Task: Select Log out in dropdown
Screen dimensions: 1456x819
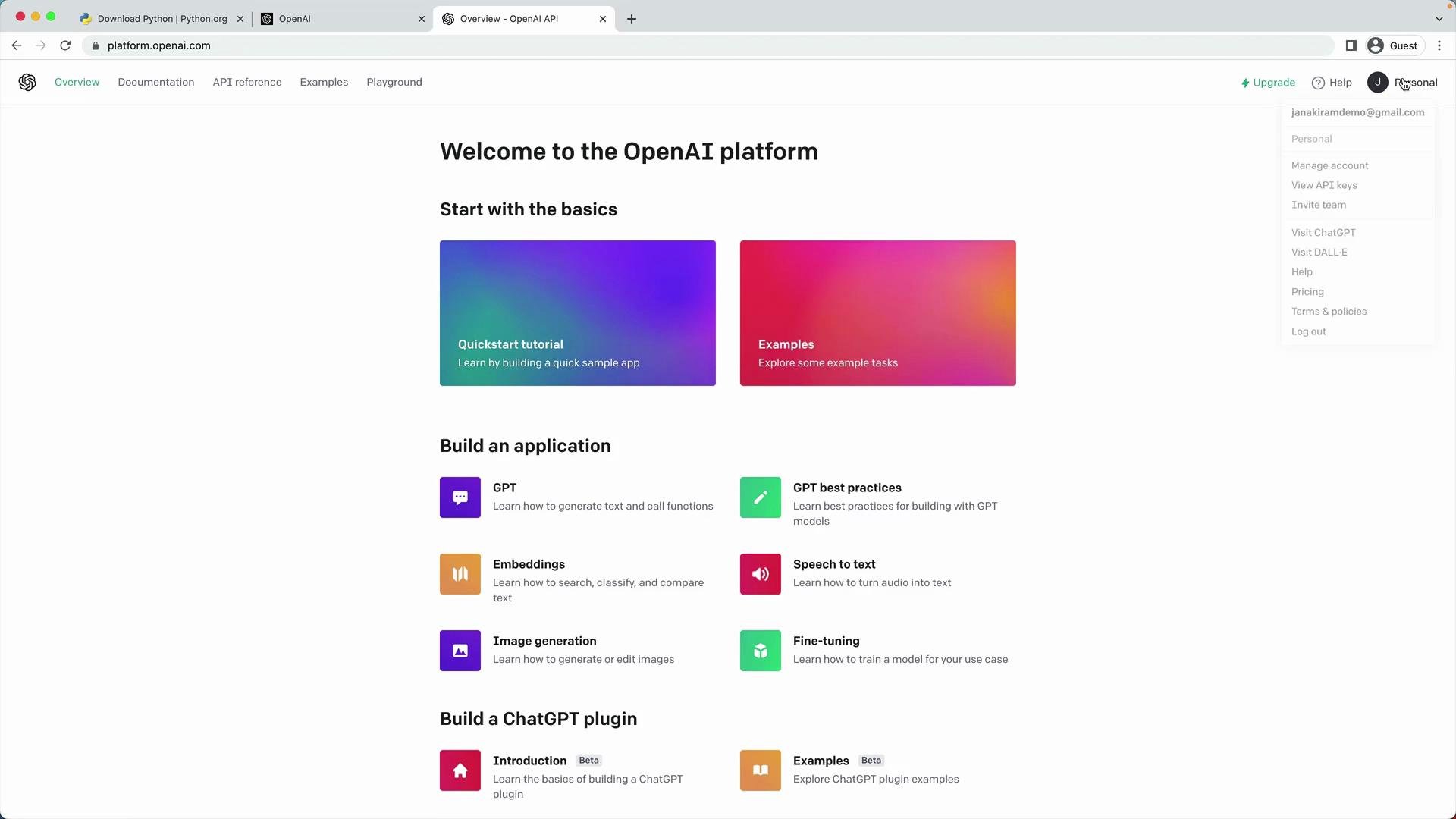Action: point(1308,331)
